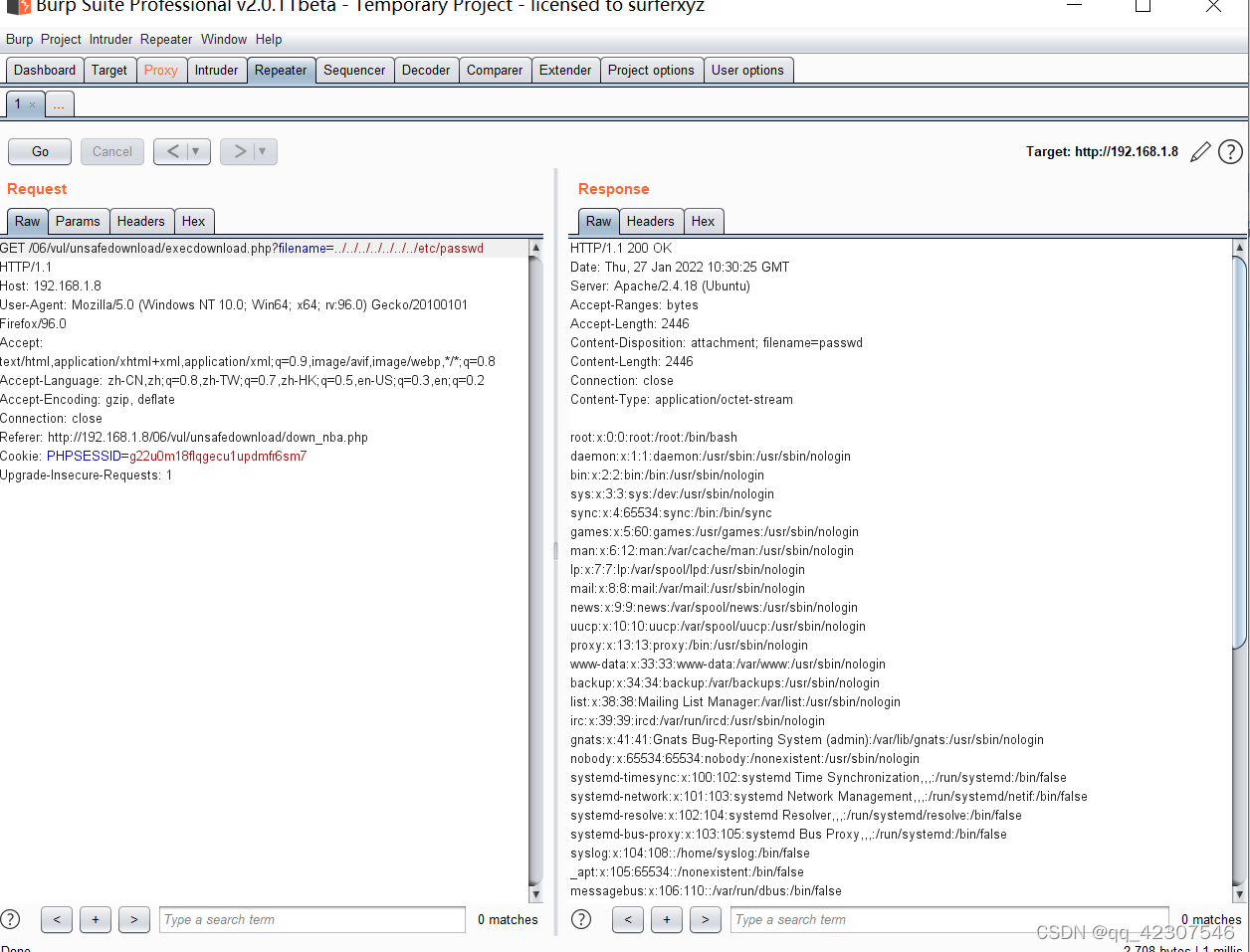Click the request pane vertical scrollbar
The image size is (1250, 952).
[x=535, y=570]
